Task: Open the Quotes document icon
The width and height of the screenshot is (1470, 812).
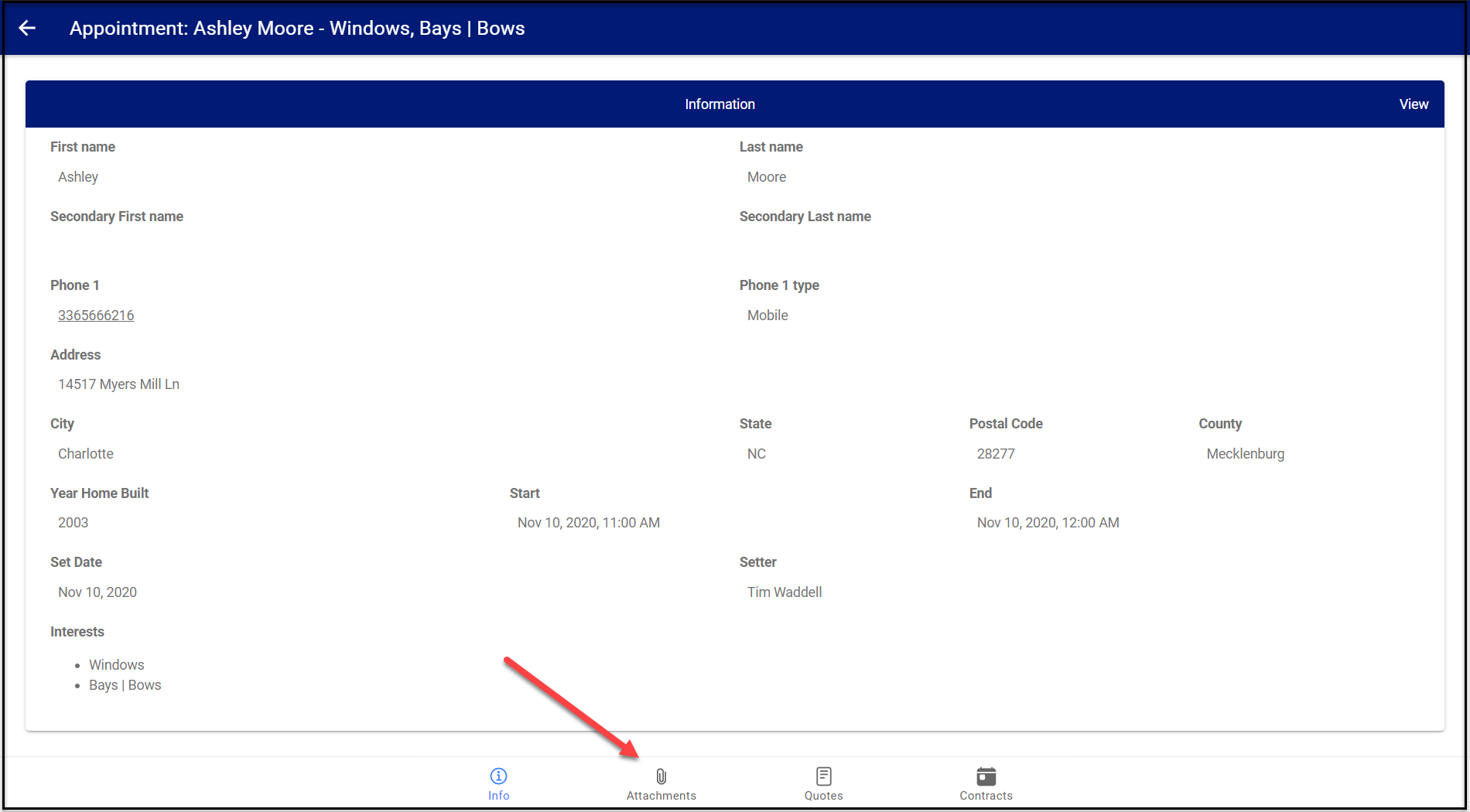Action: [x=824, y=776]
